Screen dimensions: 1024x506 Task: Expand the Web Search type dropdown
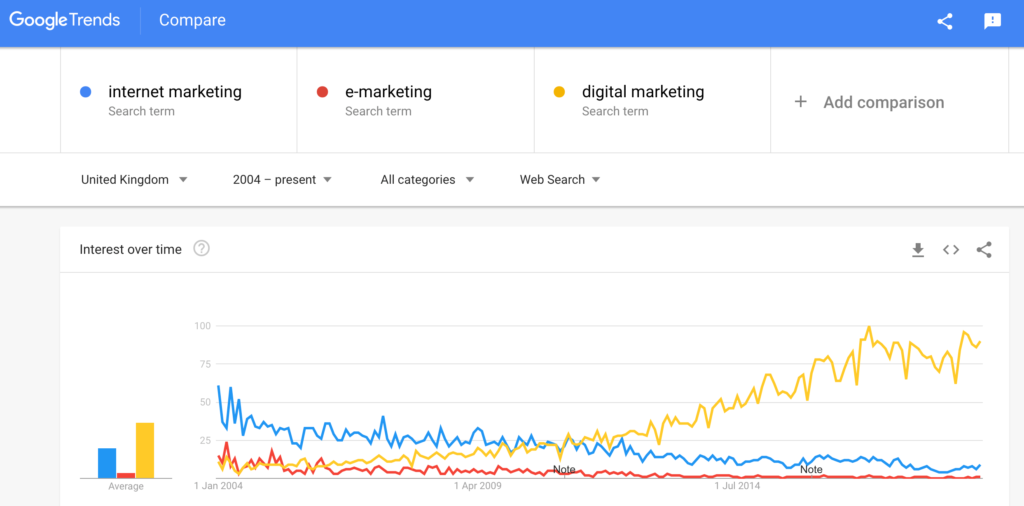(x=560, y=180)
